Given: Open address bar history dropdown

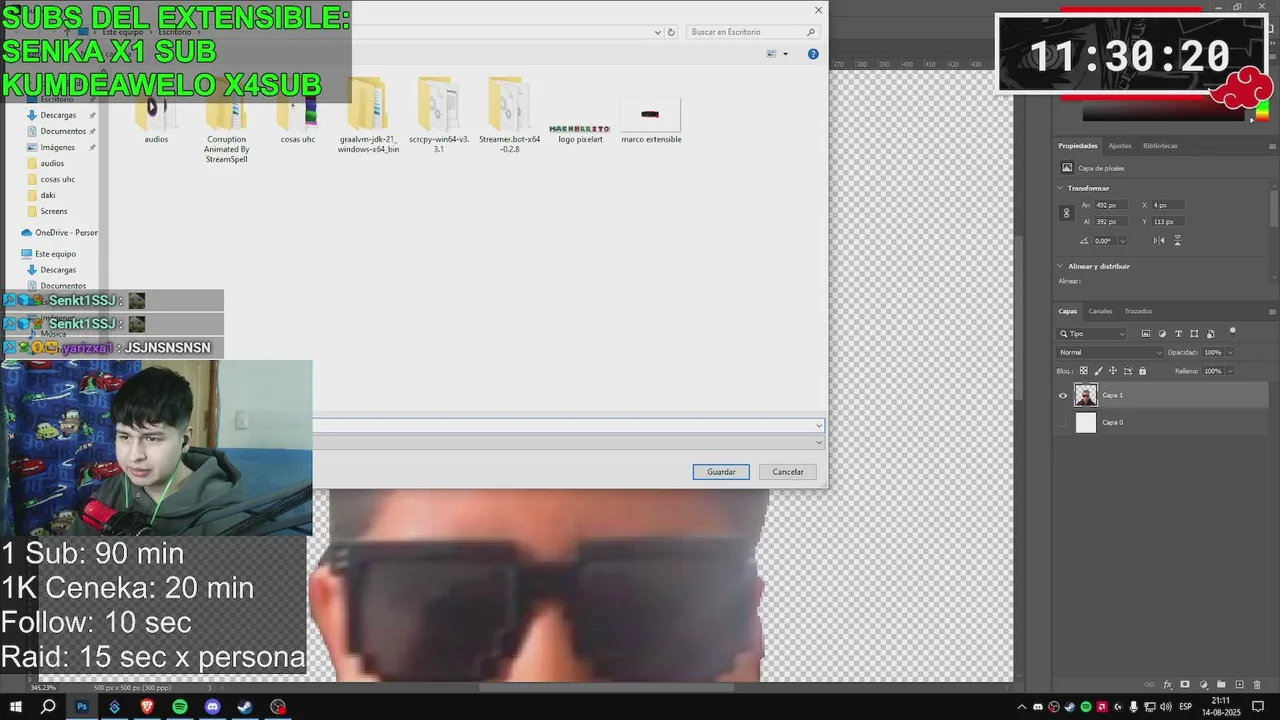Looking at the screenshot, I should point(657,32).
